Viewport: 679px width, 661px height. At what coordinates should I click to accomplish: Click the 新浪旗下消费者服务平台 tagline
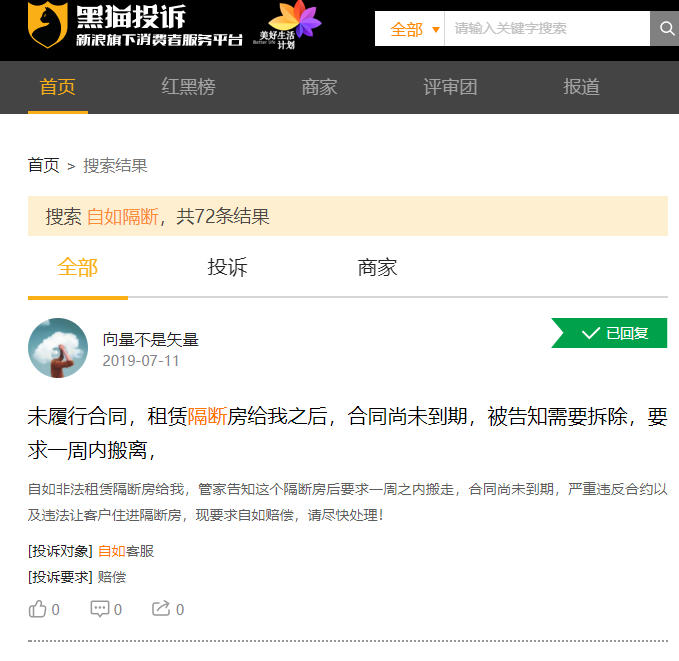point(159,40)
